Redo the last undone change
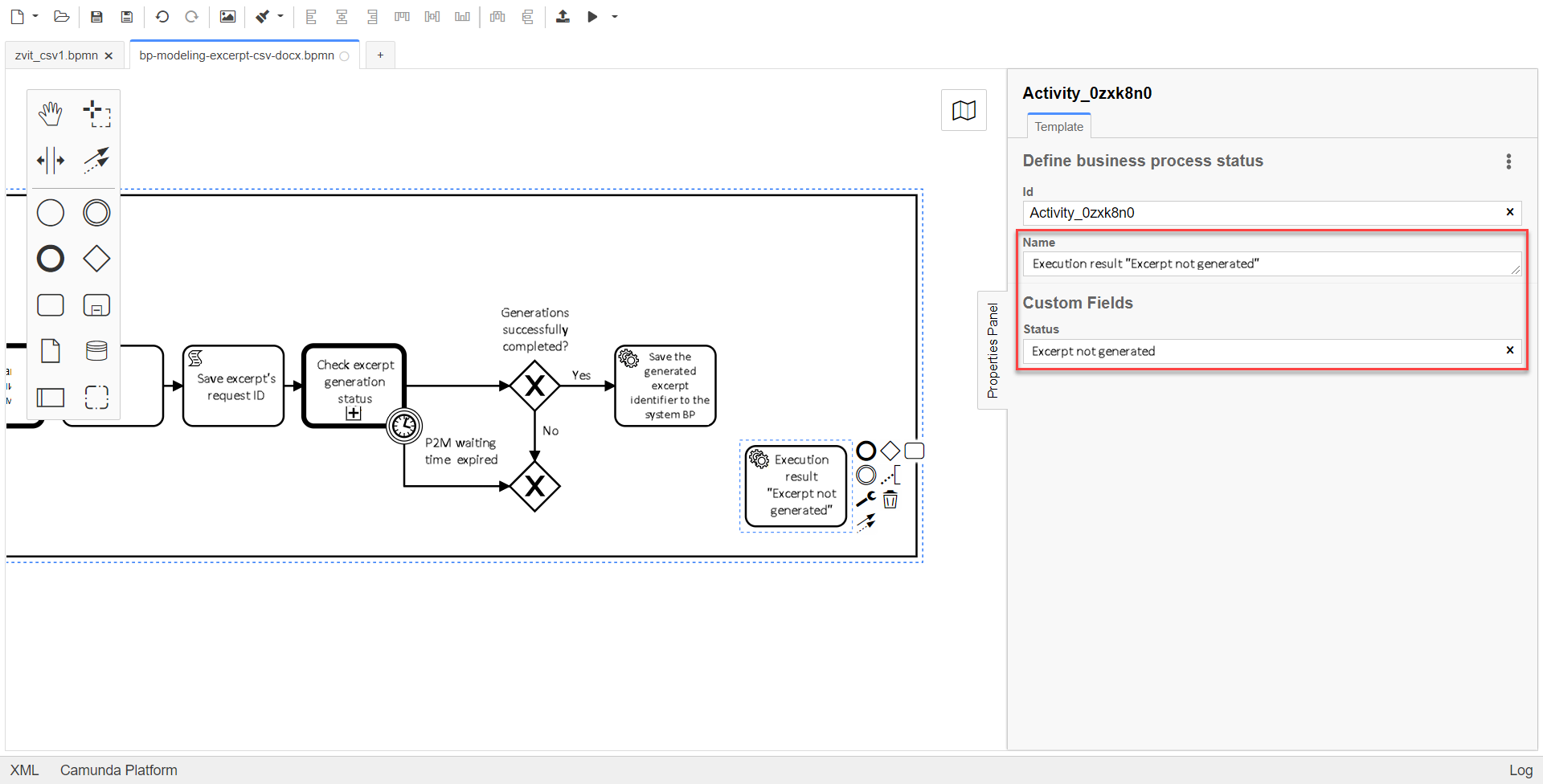Screen dimensions: 1543x784 [191, 16]
